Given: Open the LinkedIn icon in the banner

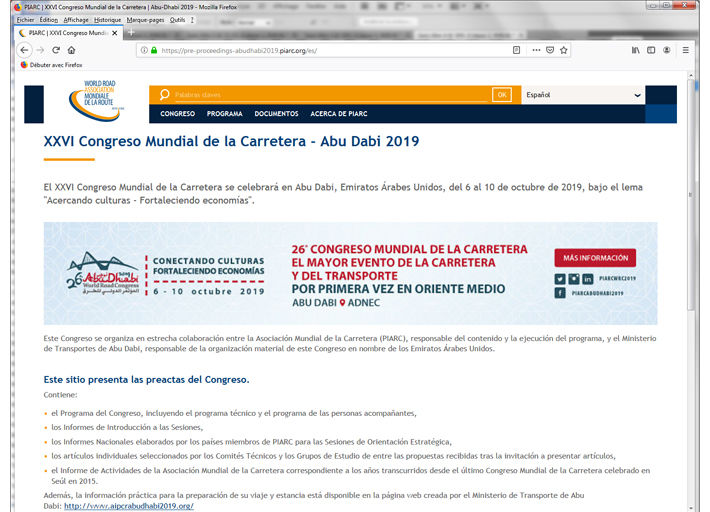Looking at the screenshot, I should point(587,279).
